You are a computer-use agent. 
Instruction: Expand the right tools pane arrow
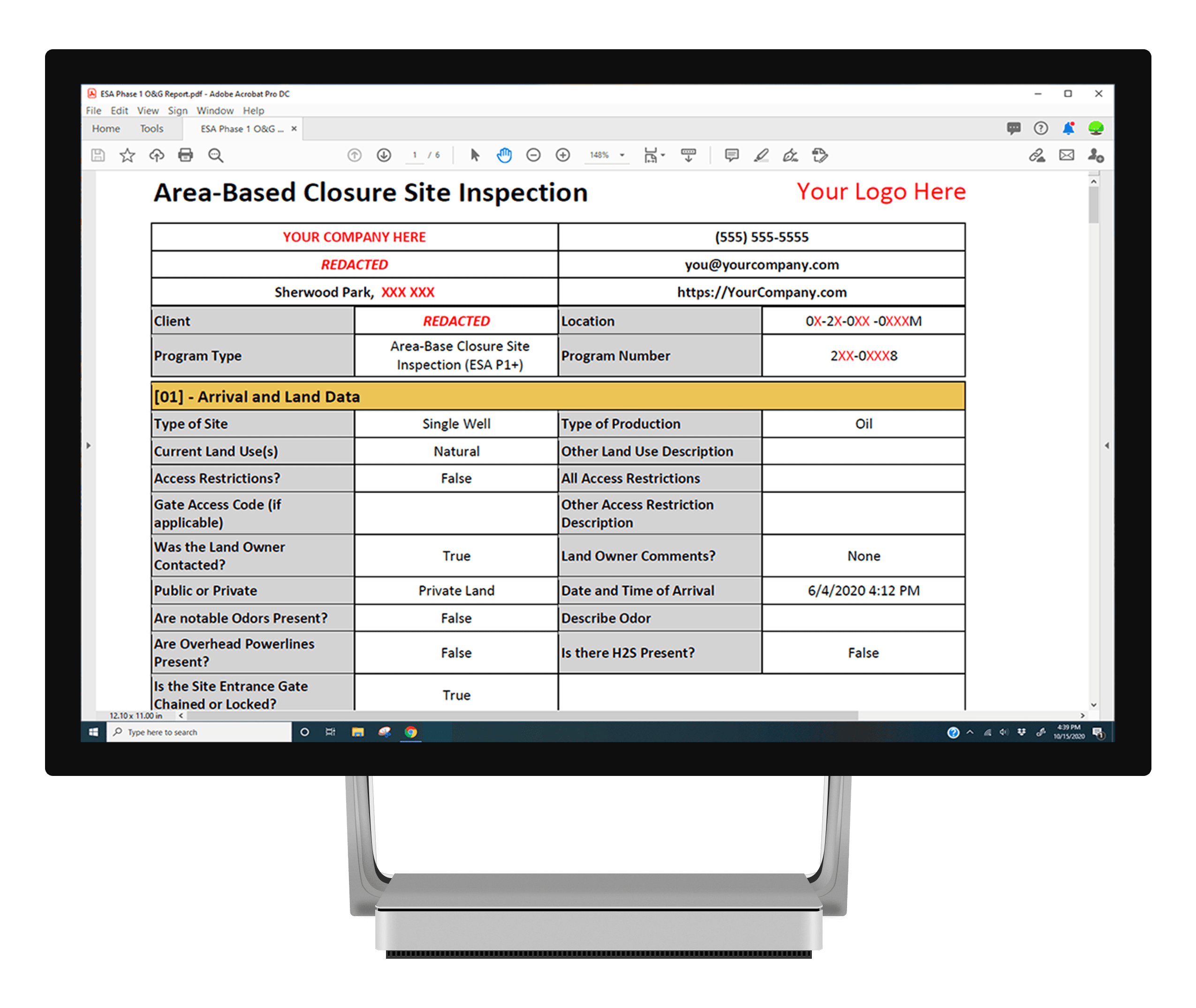pyautogui.click(x=1107, y=445)
